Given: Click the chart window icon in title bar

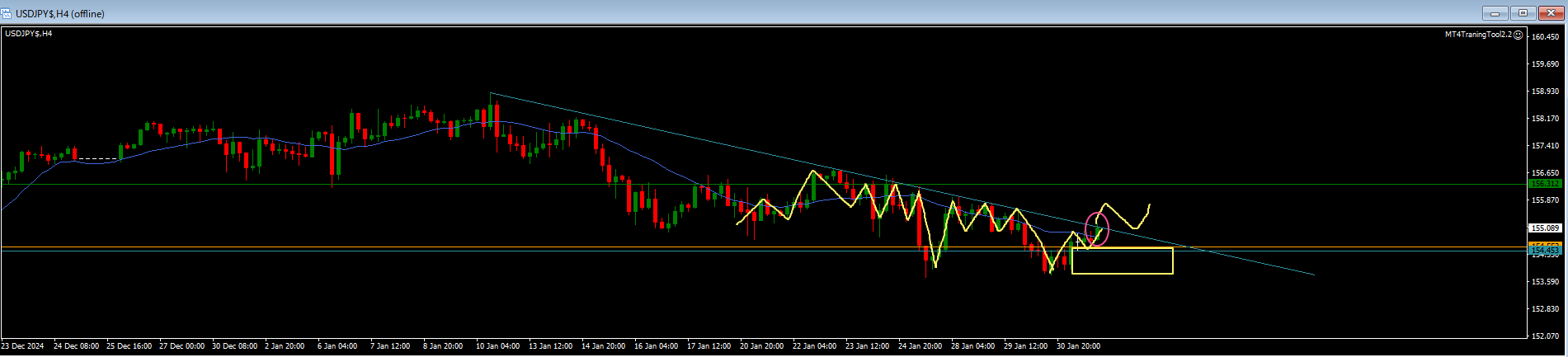Looking at the screenshot, I should coord(7,13).
